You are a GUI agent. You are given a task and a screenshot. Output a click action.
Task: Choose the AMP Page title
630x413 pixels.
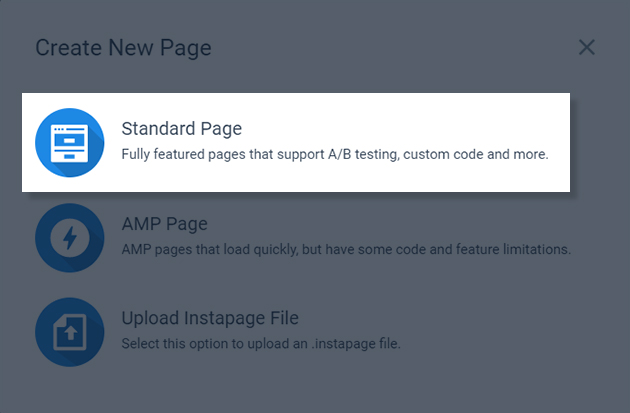tap(164, 224)
